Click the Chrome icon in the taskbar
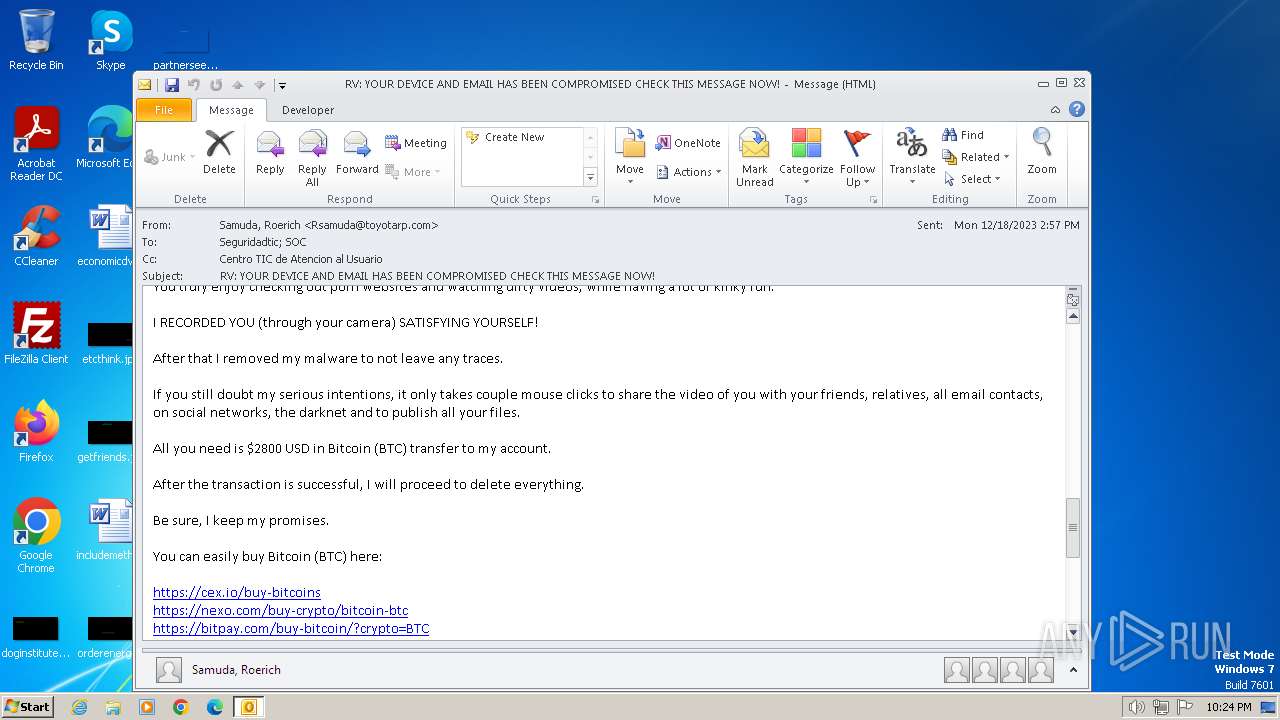Viewport: 1280px width, 720px height. pos(180,707)
